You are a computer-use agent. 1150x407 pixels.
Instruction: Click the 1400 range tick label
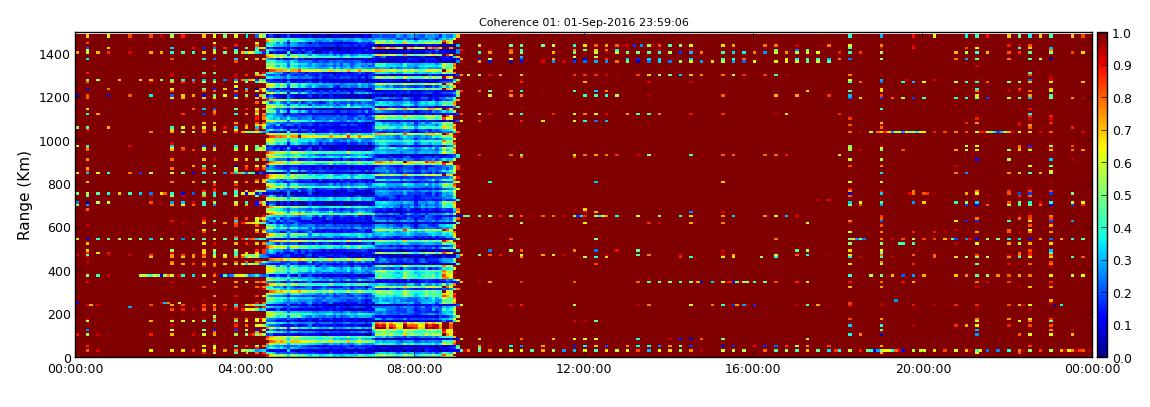(x=56, y=54)
